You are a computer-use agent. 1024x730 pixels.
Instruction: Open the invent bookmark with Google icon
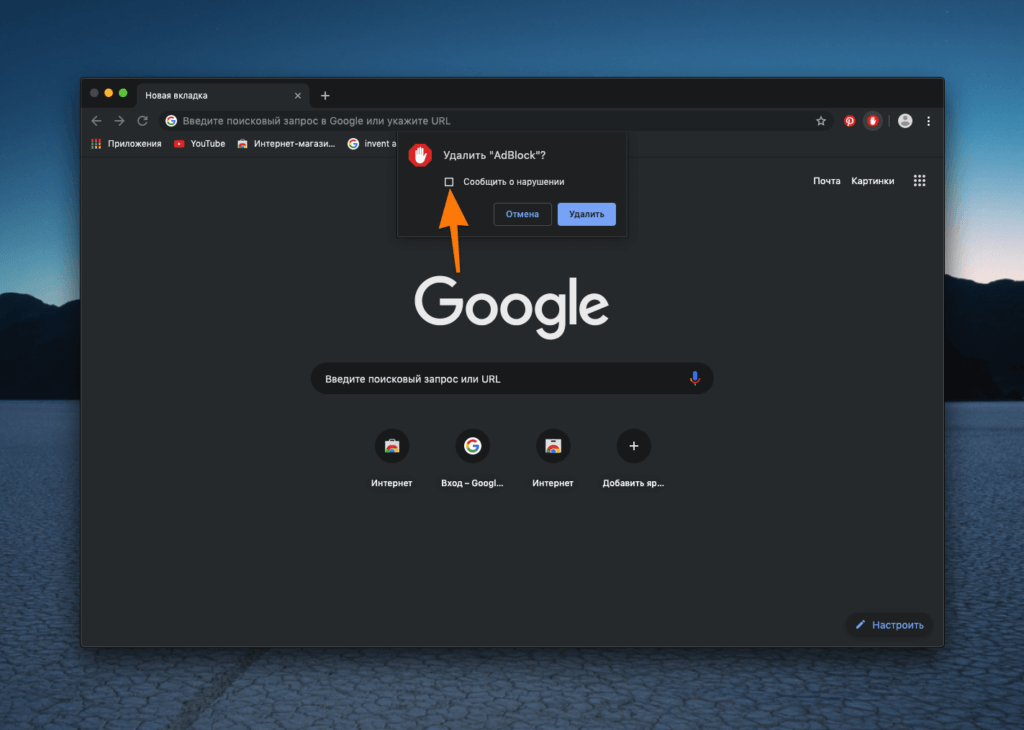(x=372, y=144)
